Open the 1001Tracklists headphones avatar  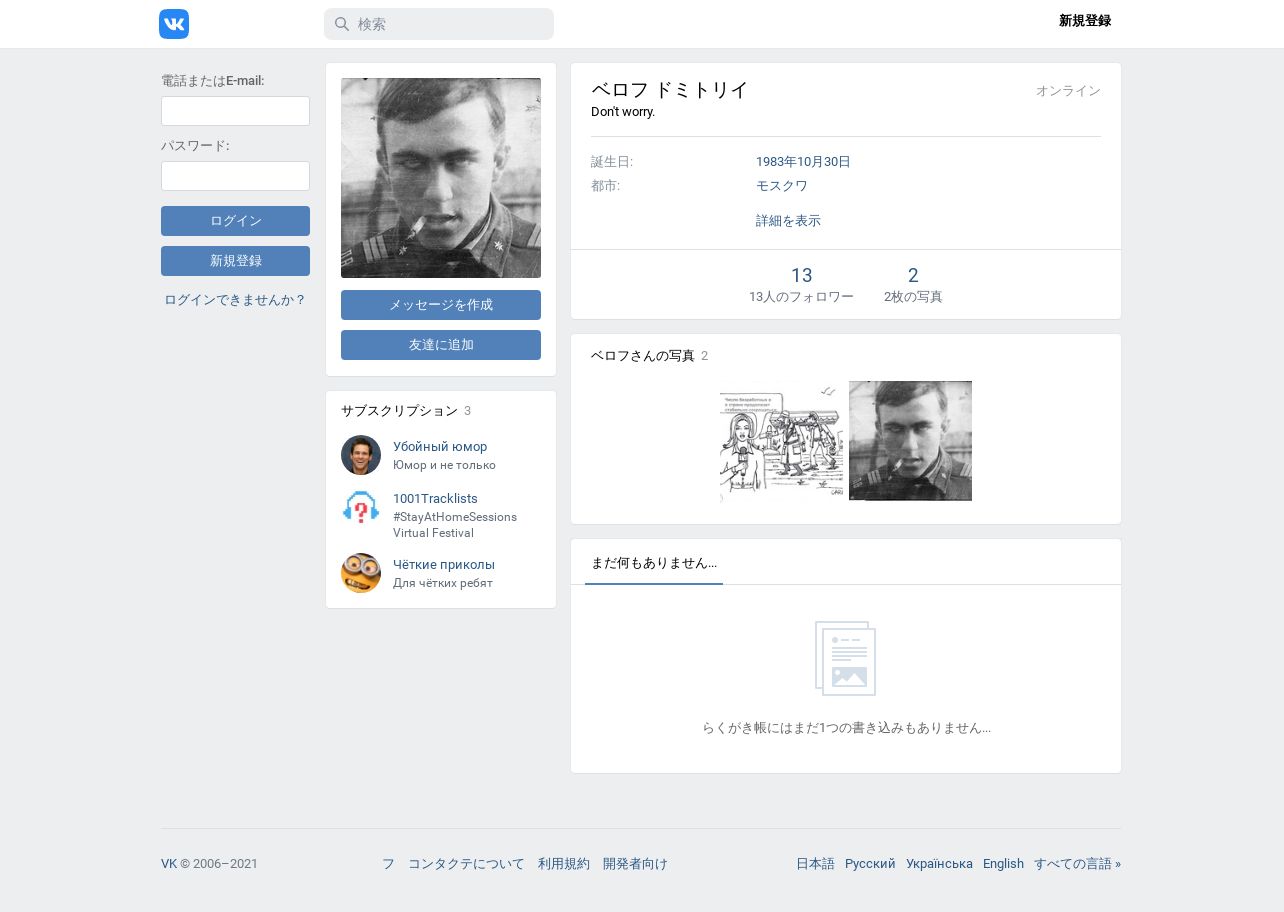[361, 507]
